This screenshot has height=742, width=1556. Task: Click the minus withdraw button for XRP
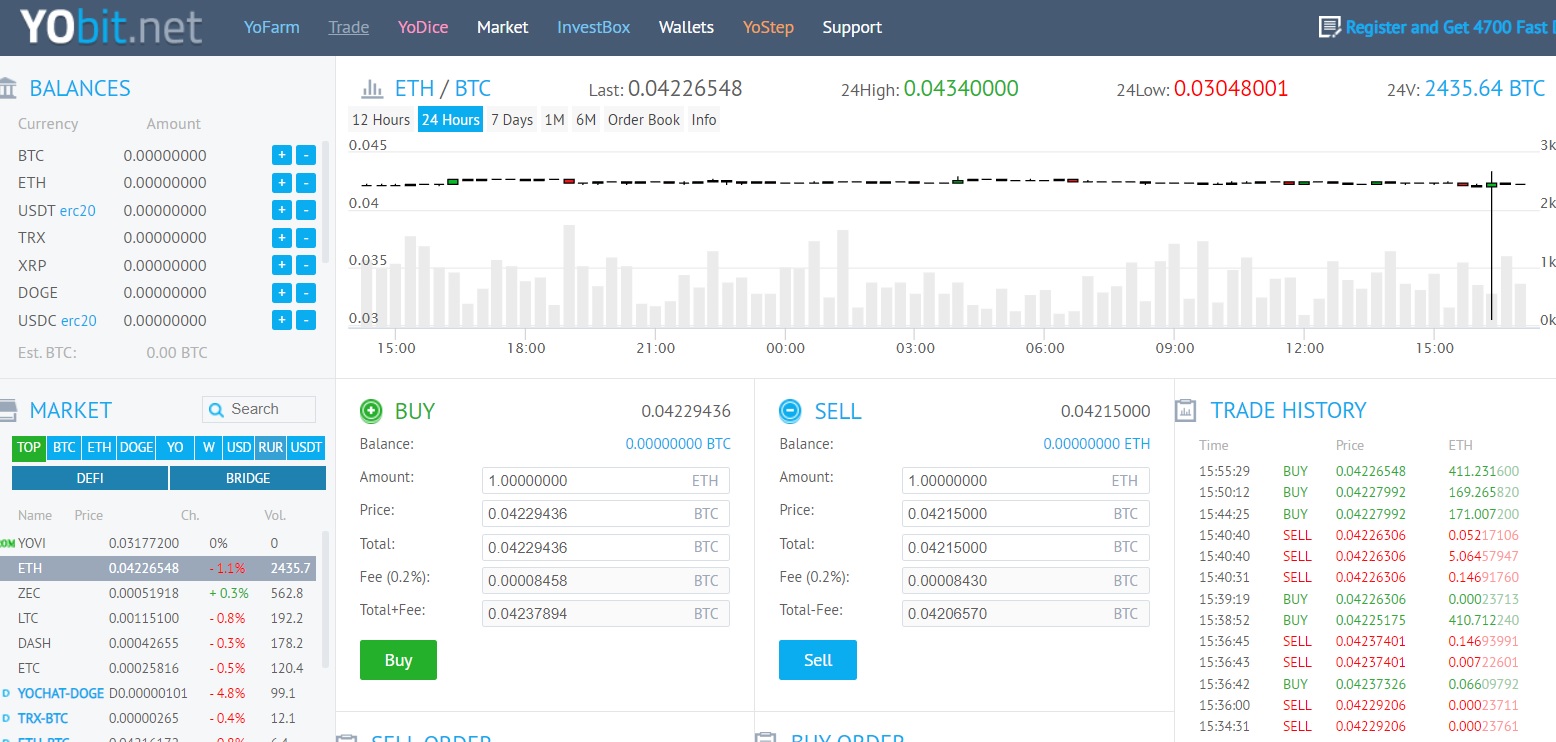[306, 265]
